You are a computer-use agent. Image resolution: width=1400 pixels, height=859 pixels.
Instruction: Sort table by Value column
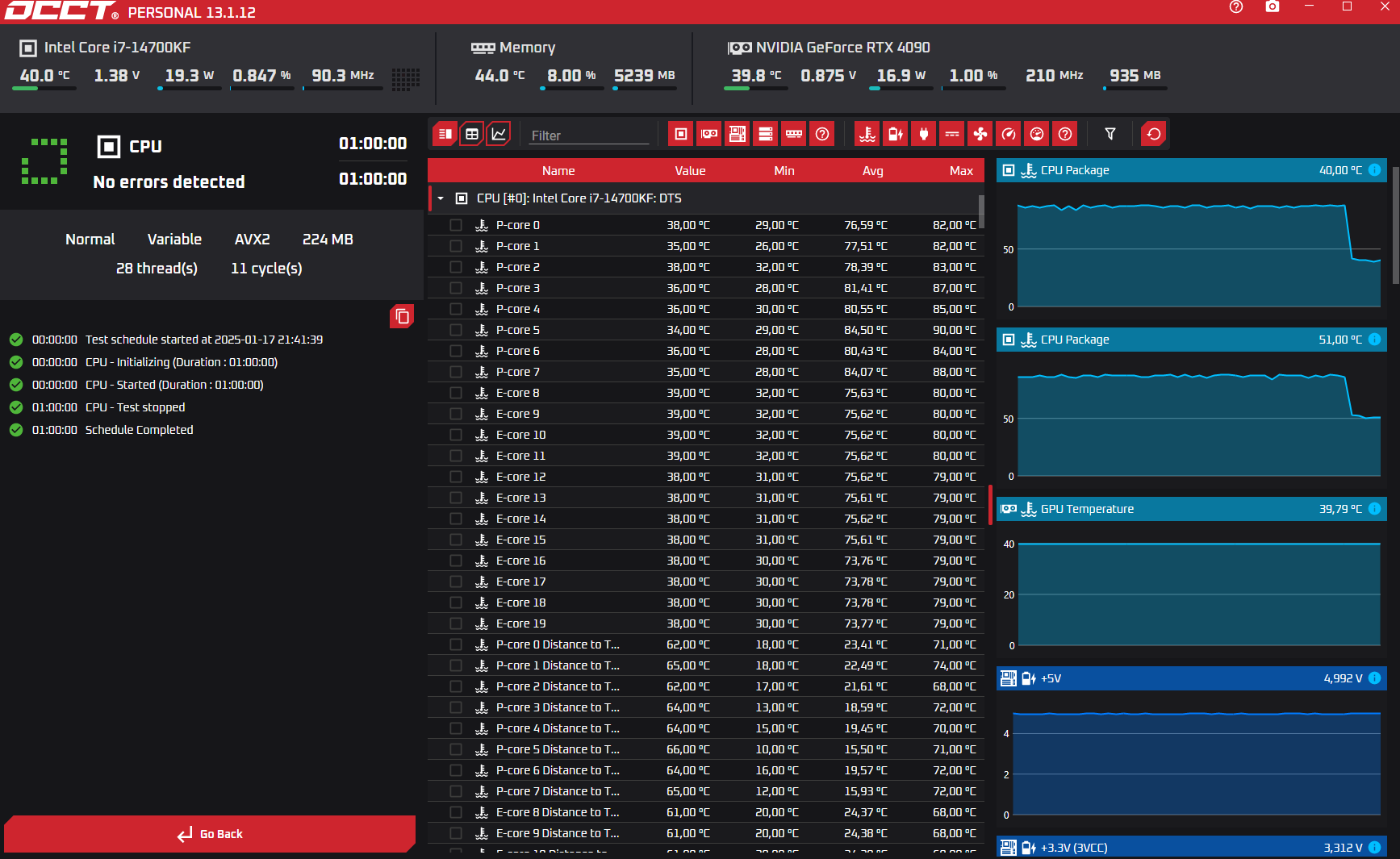coord(690,171)
